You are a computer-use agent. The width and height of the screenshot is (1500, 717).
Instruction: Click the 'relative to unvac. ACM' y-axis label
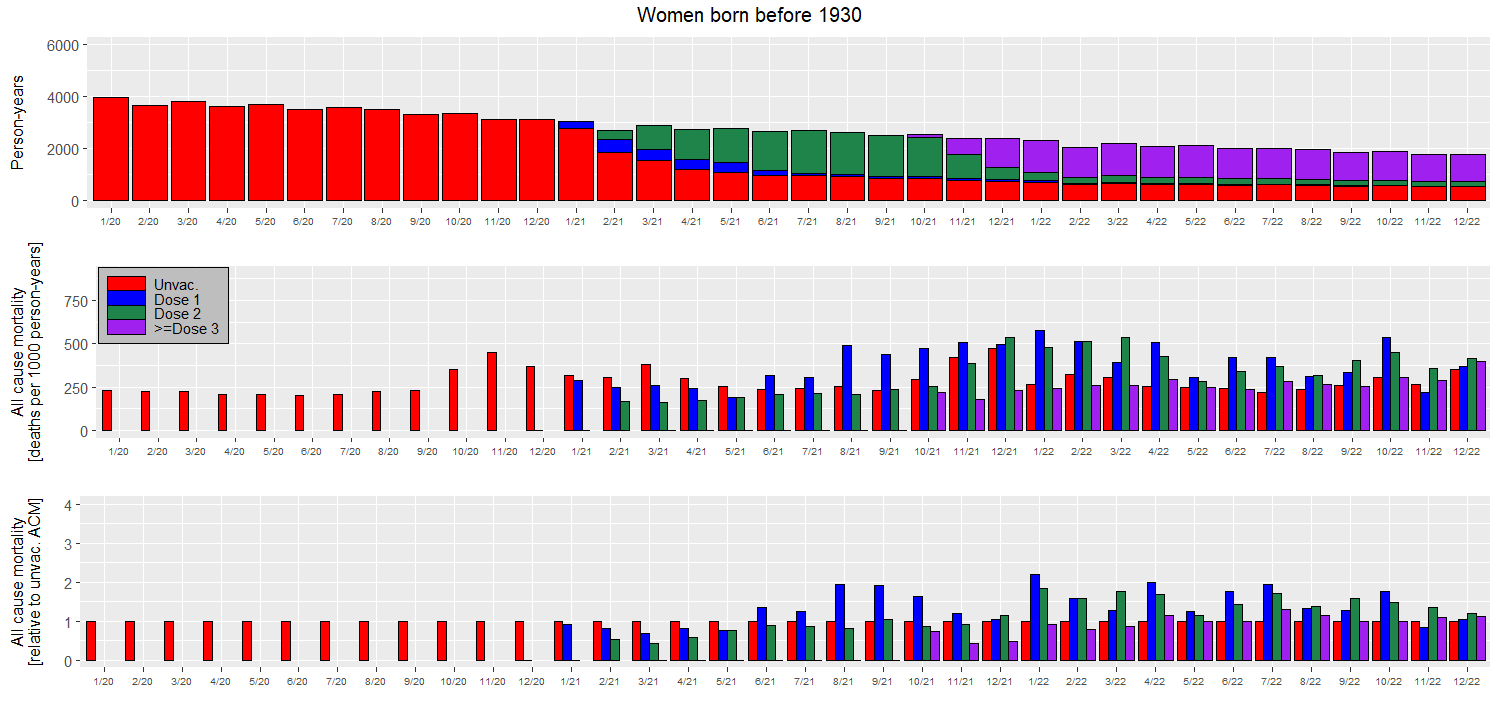(35, 581)
